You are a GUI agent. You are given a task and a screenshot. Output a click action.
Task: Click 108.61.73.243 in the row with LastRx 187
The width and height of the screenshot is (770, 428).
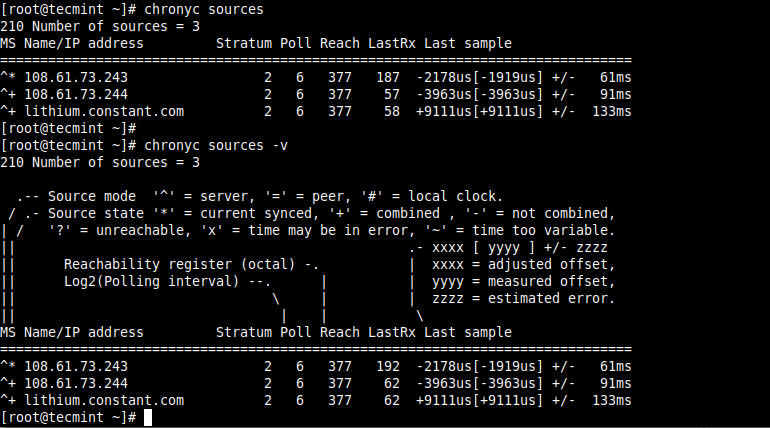pos(76,78)
